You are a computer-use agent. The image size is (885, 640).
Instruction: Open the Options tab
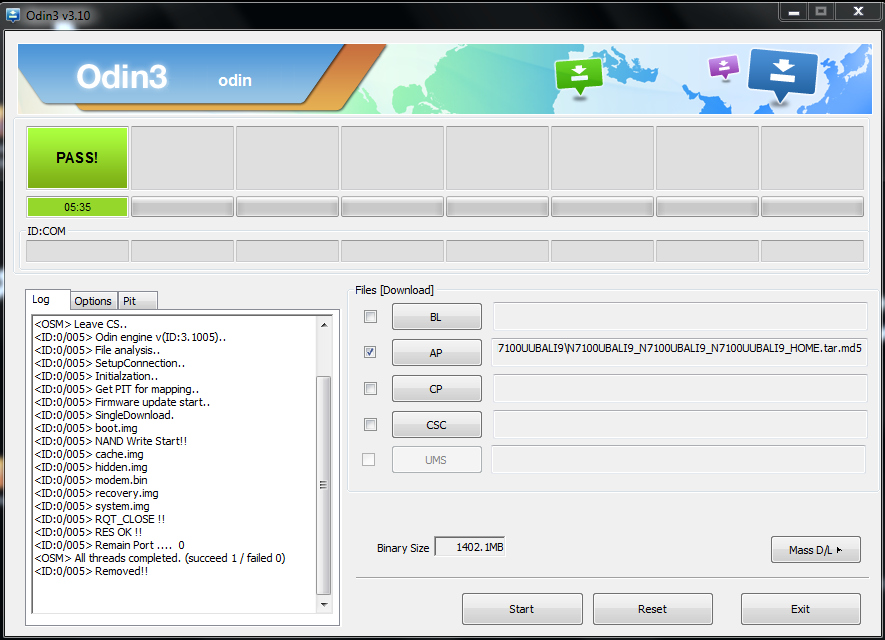[x=93, y=301]
